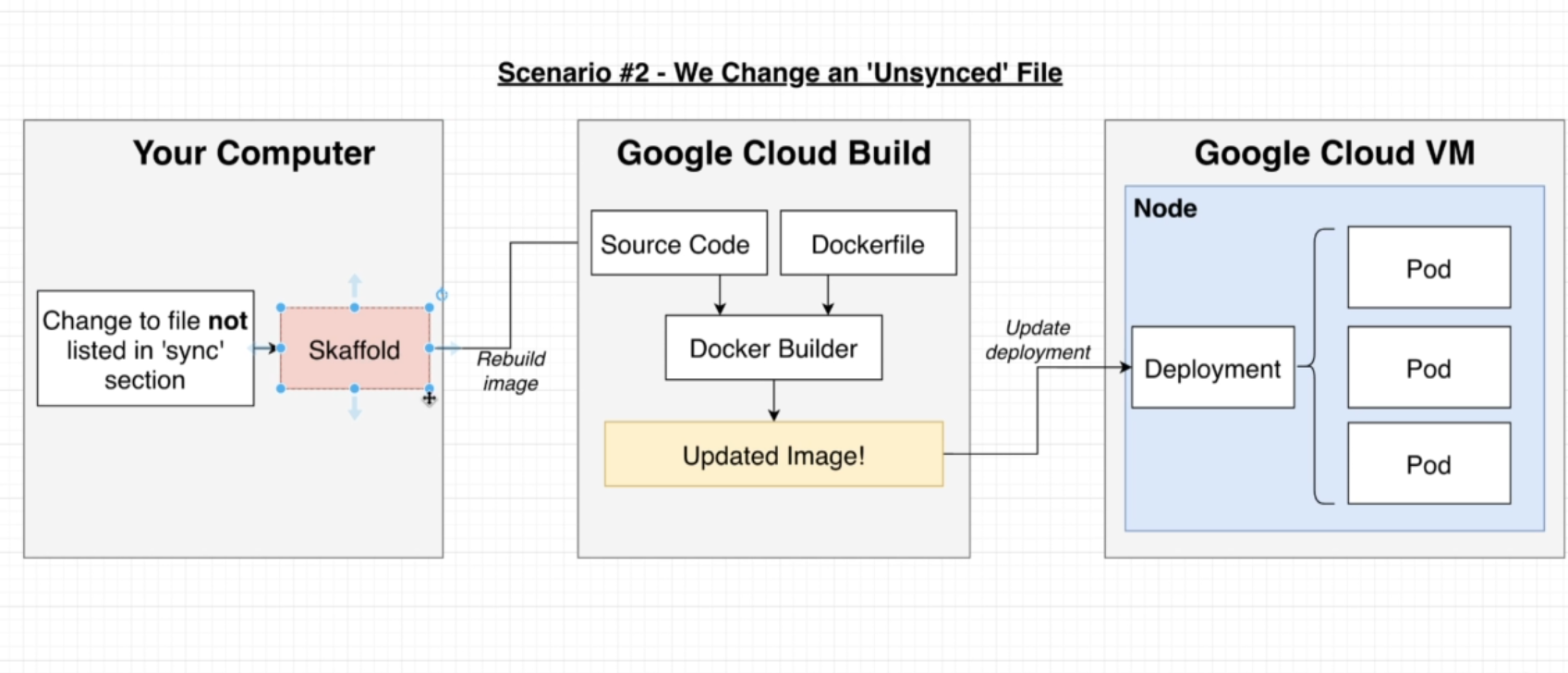Click the up connection arrow above Skaffold

point(355,284)
